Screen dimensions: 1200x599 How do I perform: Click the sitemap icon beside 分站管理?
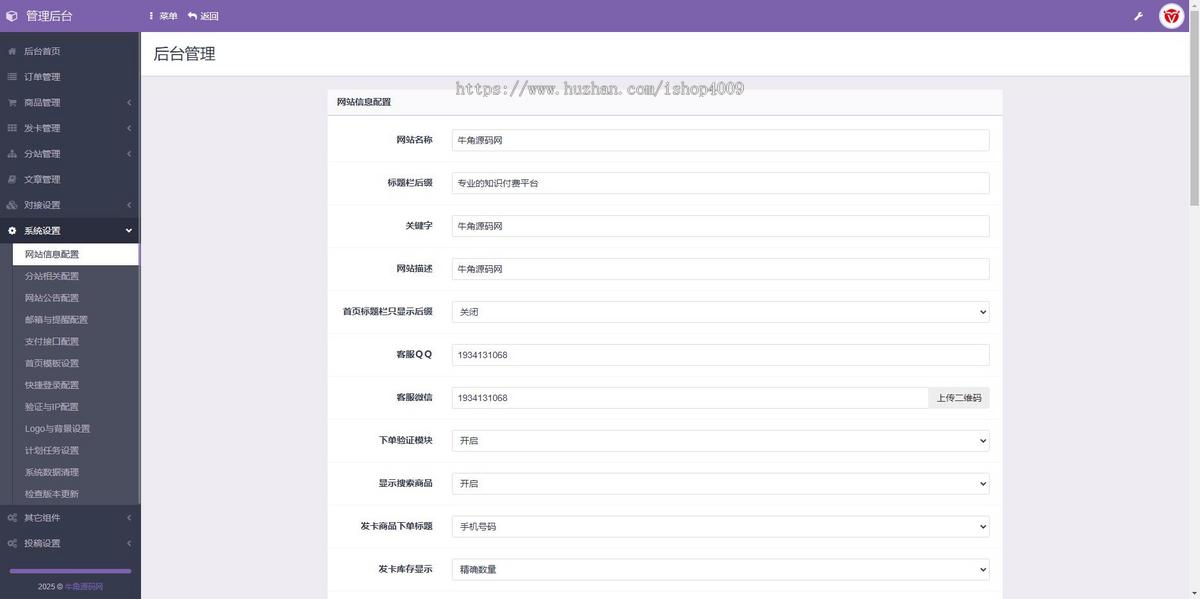(12, 154)
